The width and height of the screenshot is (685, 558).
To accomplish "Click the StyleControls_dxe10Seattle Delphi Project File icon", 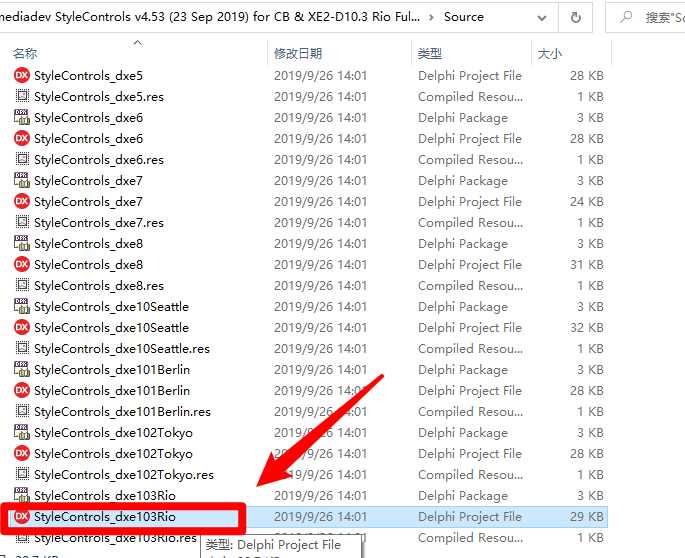I will click(22, 327).
